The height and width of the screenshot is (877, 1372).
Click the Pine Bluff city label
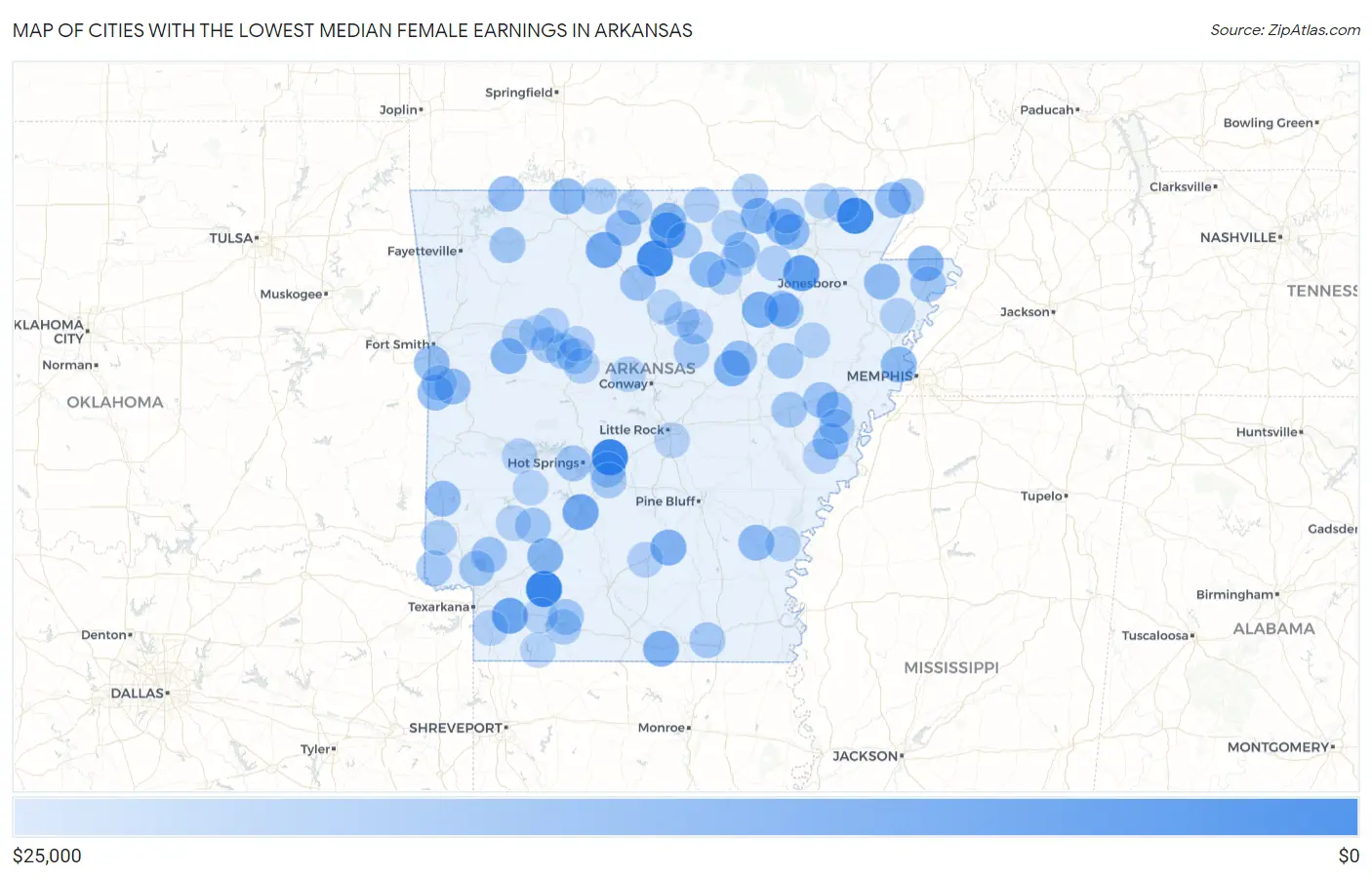[666, 501]
